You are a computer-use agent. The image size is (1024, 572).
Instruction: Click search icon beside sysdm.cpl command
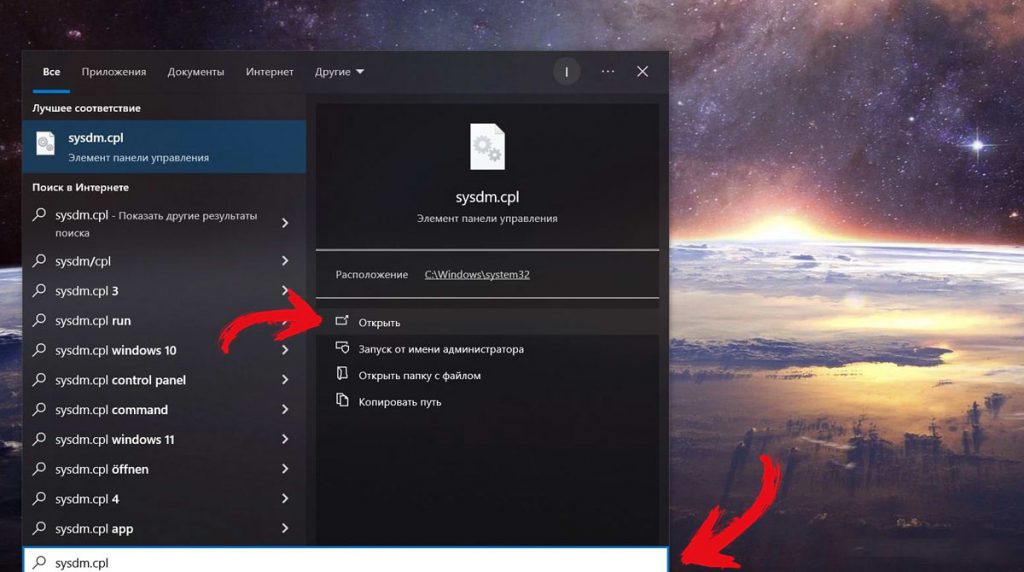pyautogui.click(x=39, y=409)
